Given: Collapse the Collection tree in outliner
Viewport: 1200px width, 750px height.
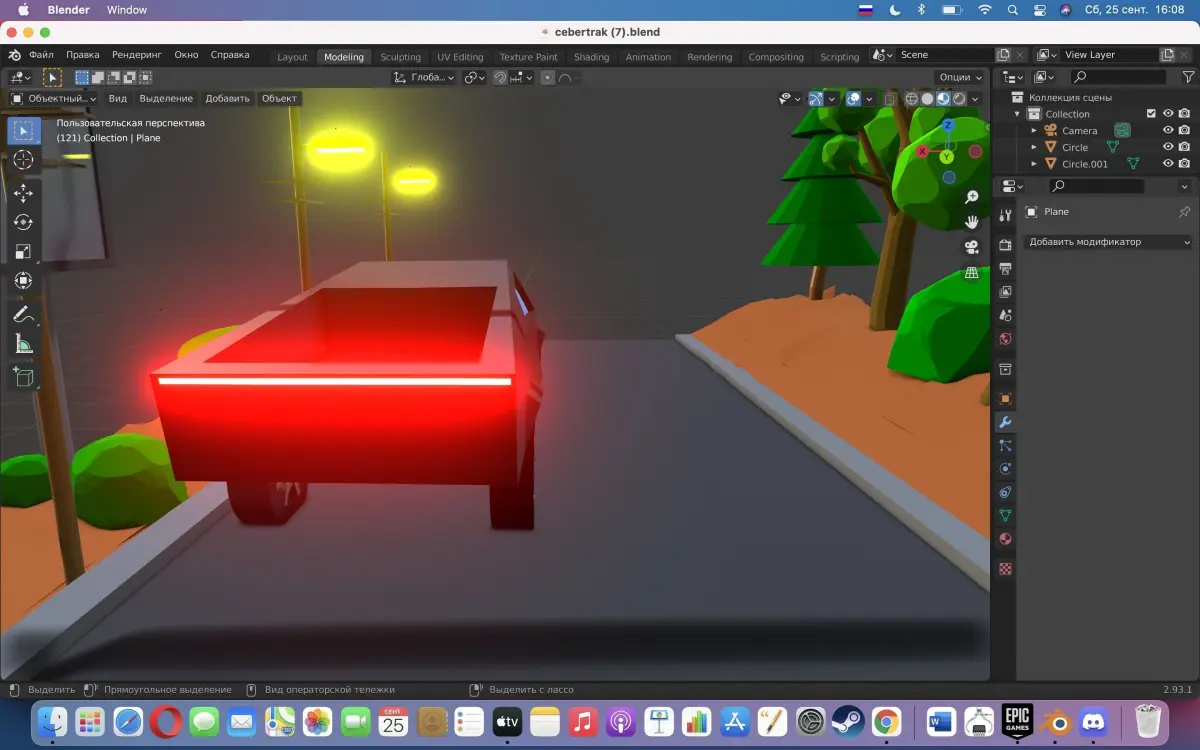Looking at the screenshot, I should click(x=1018, y=114).
